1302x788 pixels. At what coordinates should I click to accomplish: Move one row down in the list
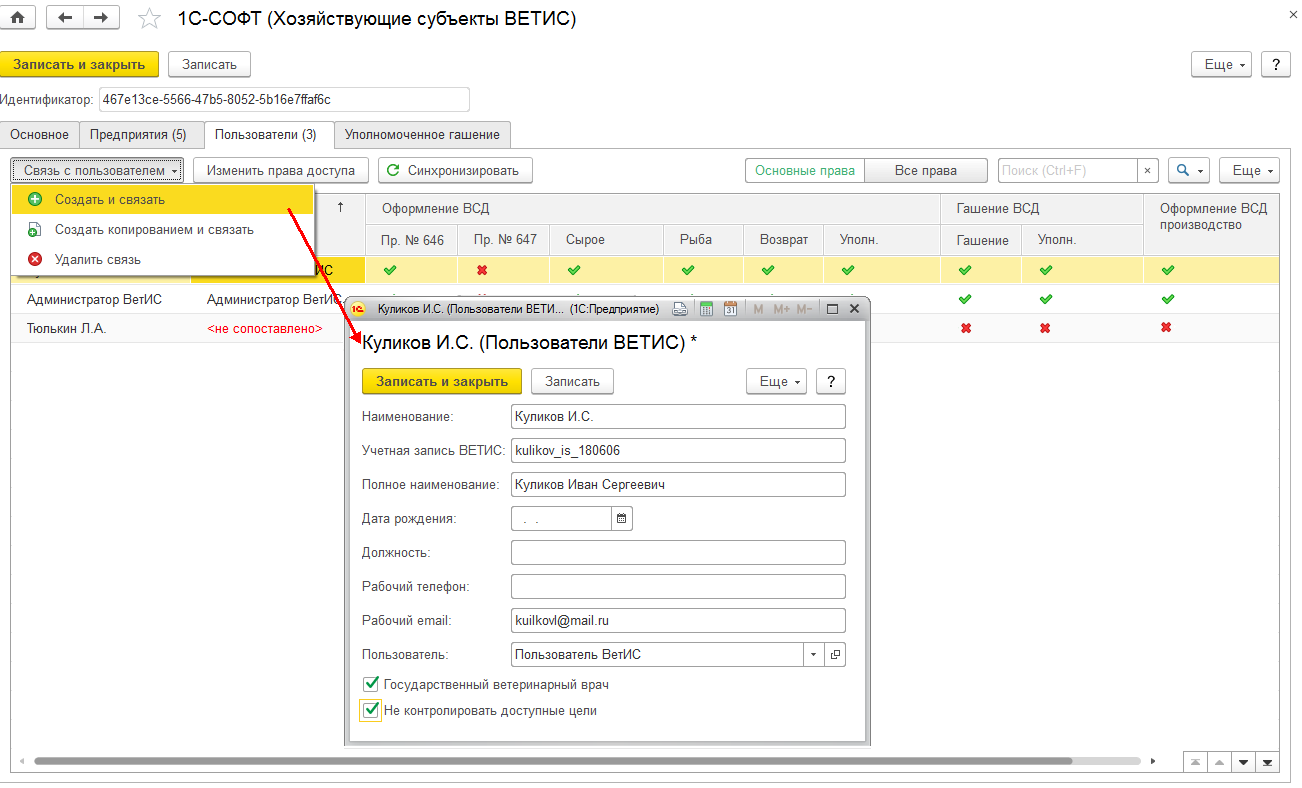(1243, 762)
